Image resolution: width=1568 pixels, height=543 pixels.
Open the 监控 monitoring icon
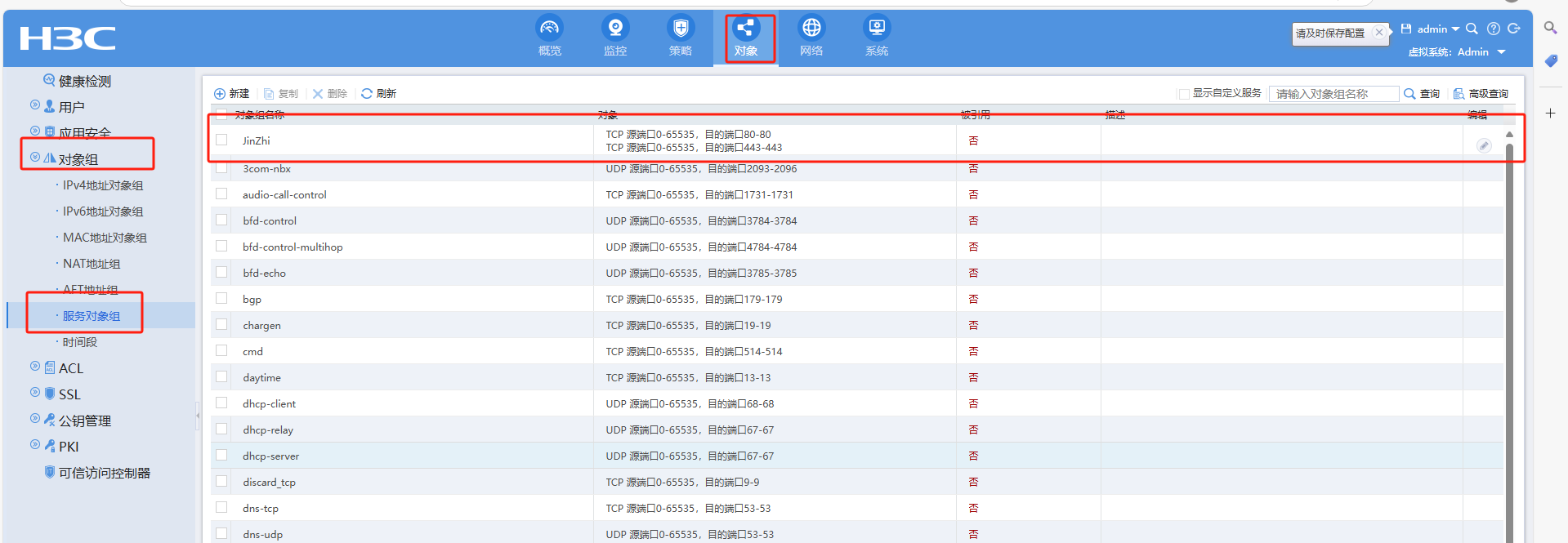point(614,29)
